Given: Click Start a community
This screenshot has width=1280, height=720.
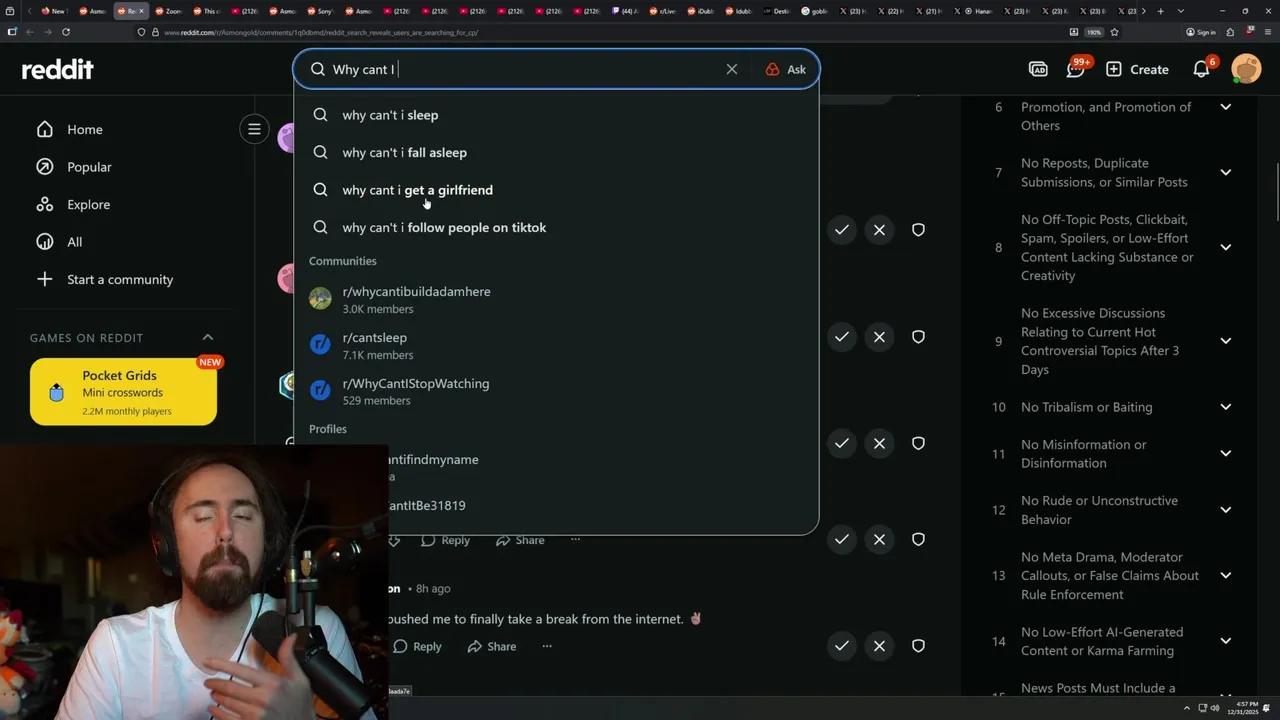Looking at the screenshot, I should [x=105, y=279].
